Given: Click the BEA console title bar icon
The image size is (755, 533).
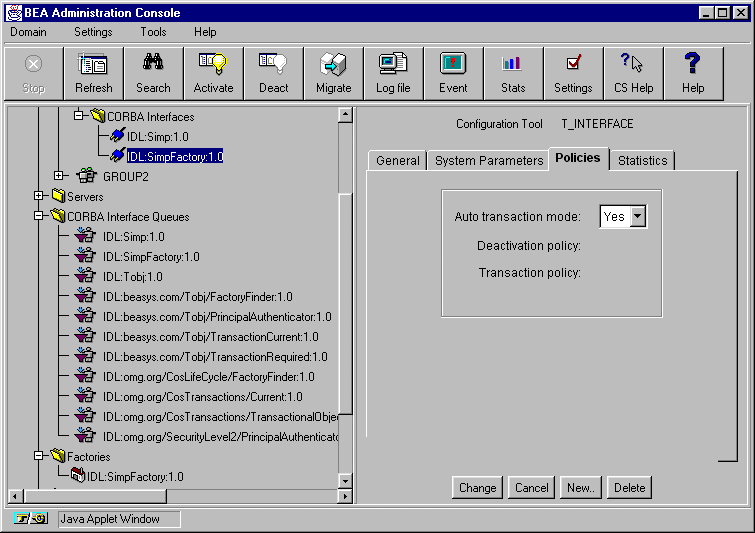Looking at the screenshot, I should (x=14, y=13).
